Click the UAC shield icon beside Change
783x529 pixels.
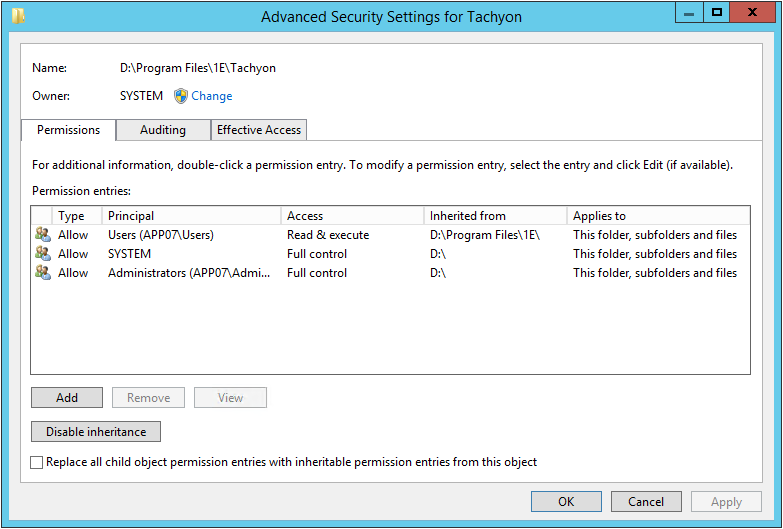click(181, 96)
